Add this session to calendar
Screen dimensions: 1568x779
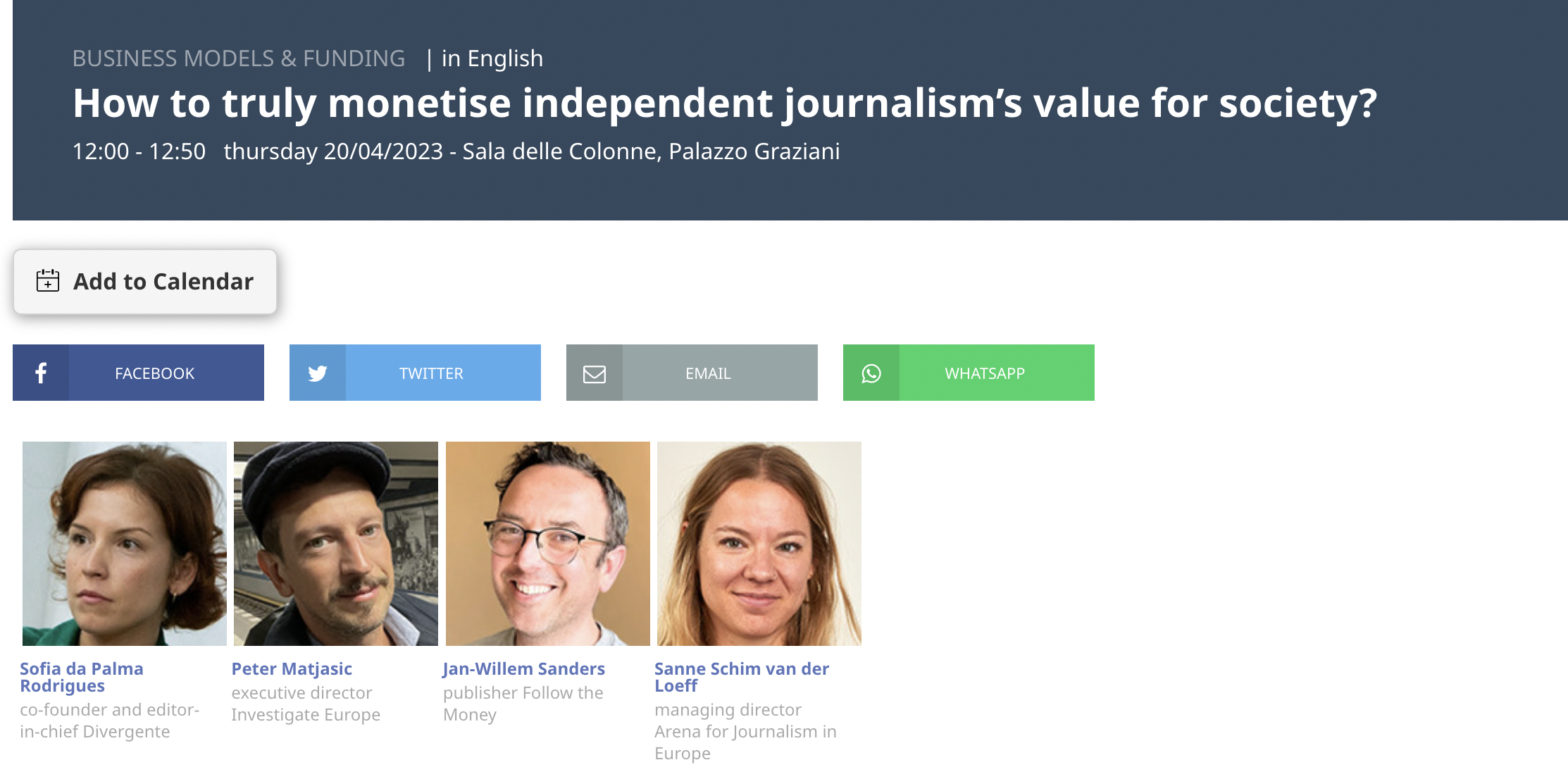click(145, 282)
